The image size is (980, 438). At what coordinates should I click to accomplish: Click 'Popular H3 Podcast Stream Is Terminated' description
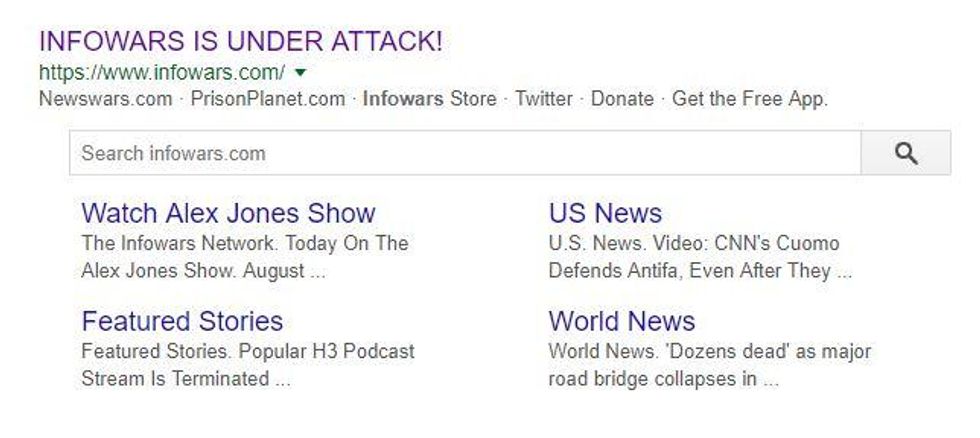tap(248, 365)
